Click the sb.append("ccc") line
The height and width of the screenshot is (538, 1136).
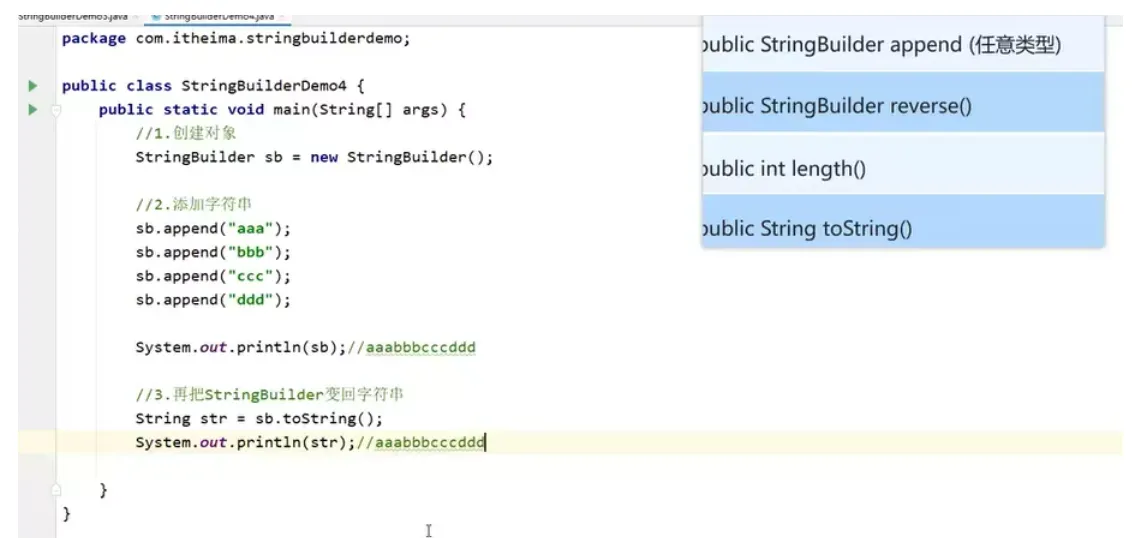tap(213, 277)
